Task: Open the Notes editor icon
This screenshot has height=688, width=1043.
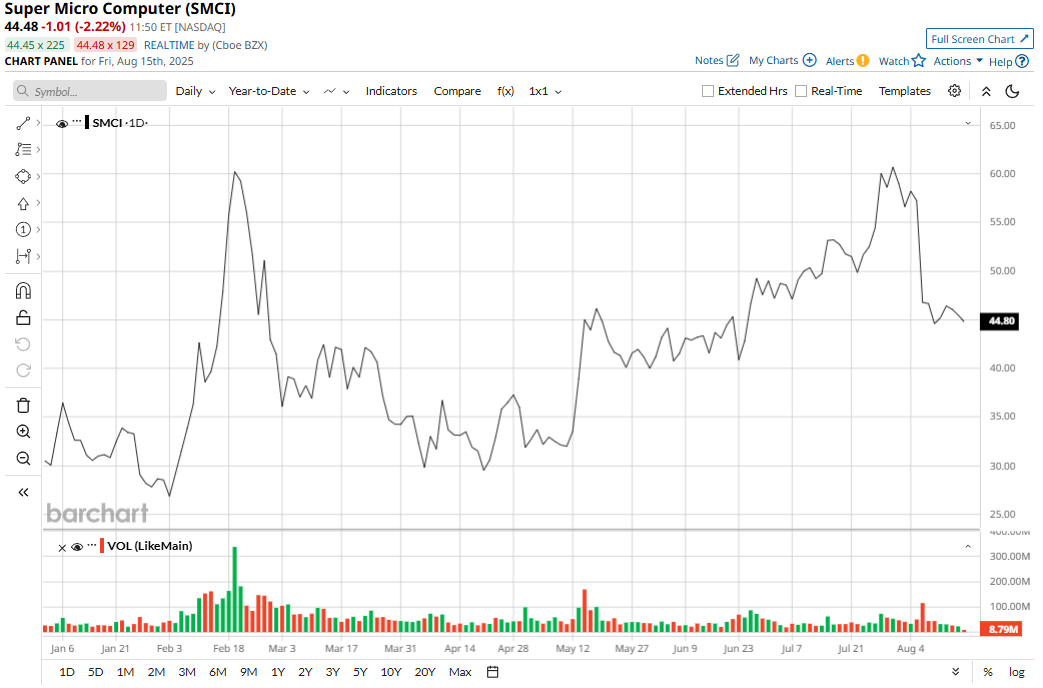Action: (733, 60)
